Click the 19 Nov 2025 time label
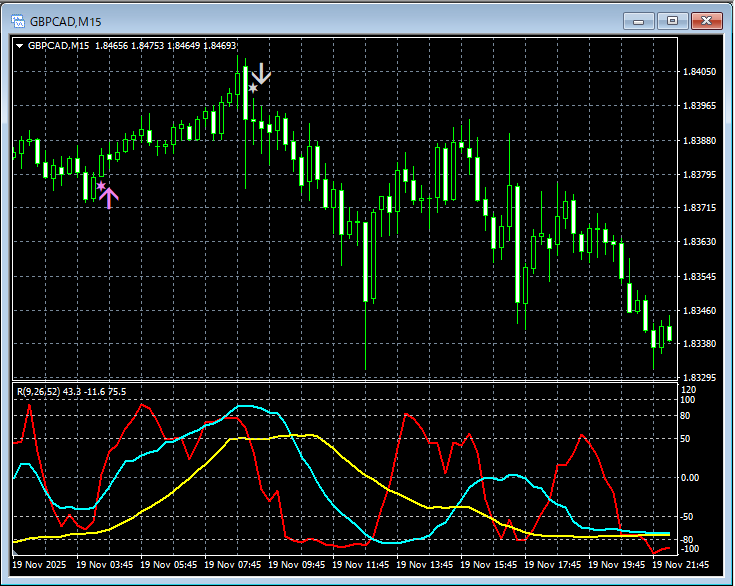 39,564
